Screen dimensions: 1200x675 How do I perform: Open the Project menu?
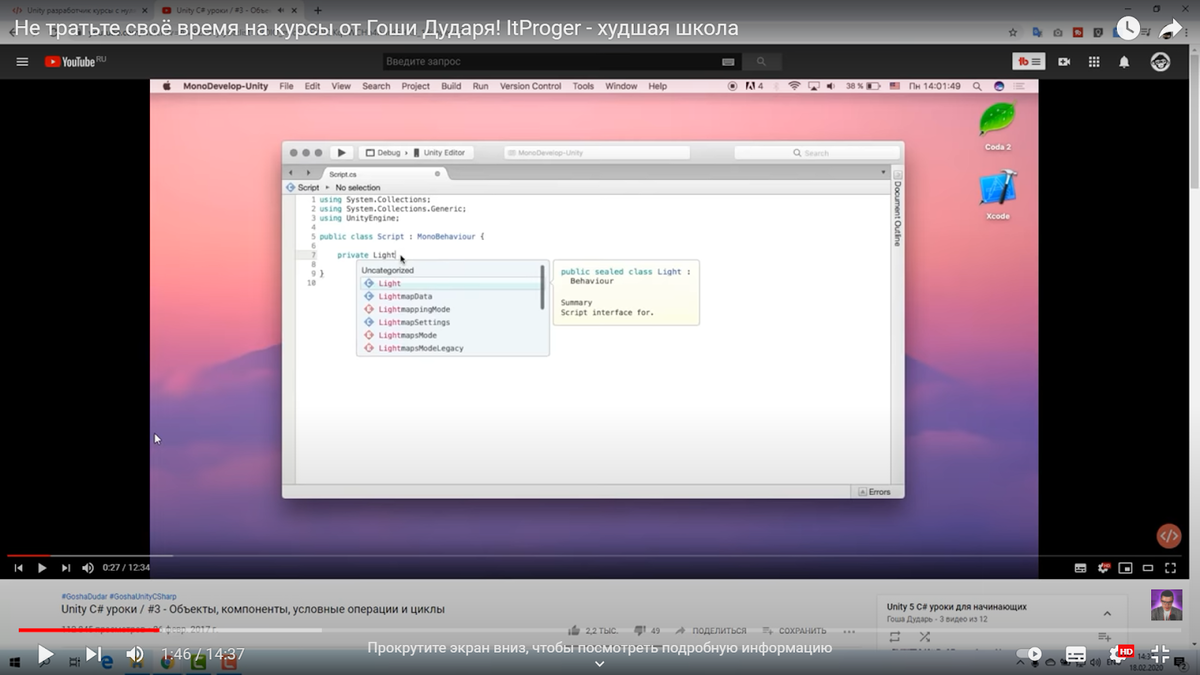(x=415, y=86)
